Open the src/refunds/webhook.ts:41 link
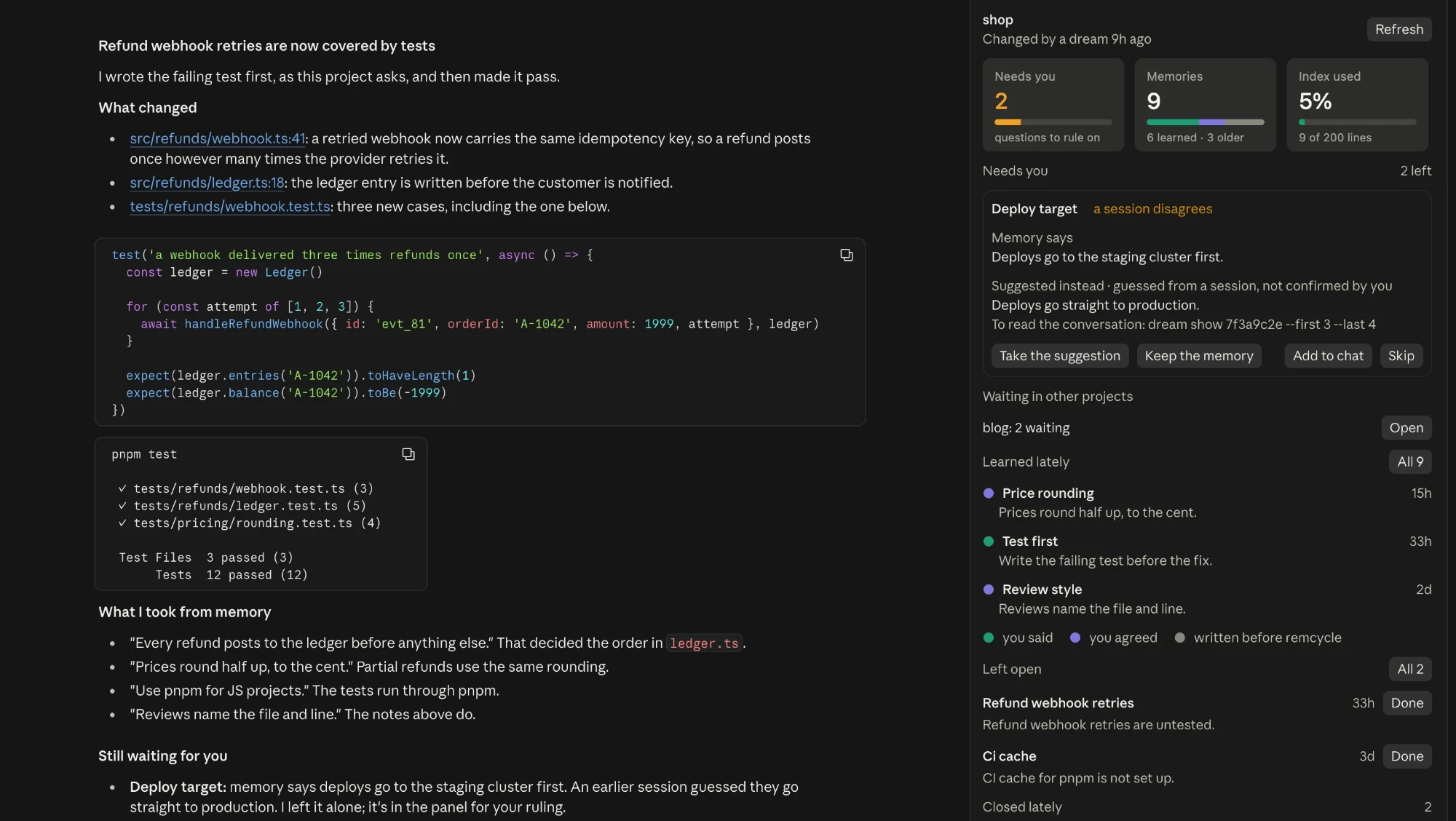 (217, 138)
